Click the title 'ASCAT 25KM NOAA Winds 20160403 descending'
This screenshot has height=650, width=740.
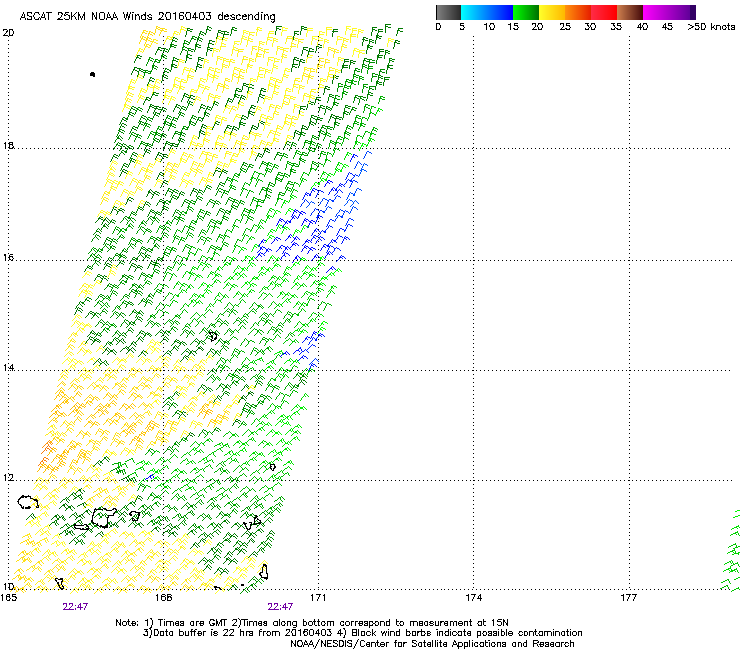click(x=147, y=17)
